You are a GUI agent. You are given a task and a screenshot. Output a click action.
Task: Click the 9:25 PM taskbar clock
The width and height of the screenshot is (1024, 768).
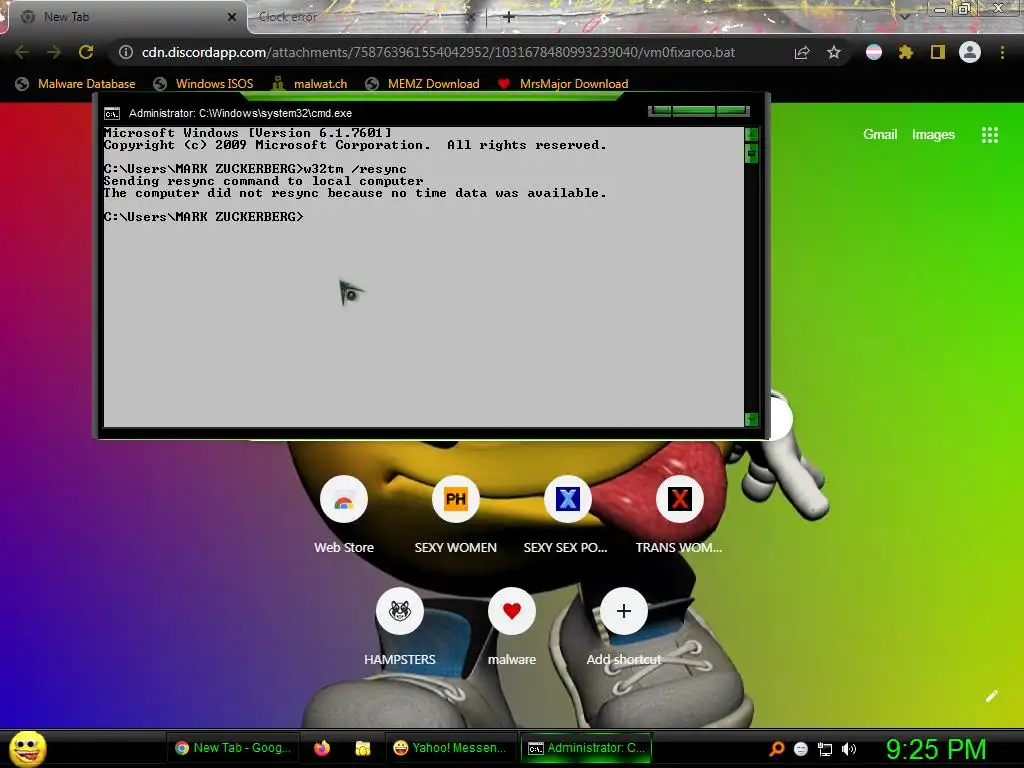[x=936, y=749]
